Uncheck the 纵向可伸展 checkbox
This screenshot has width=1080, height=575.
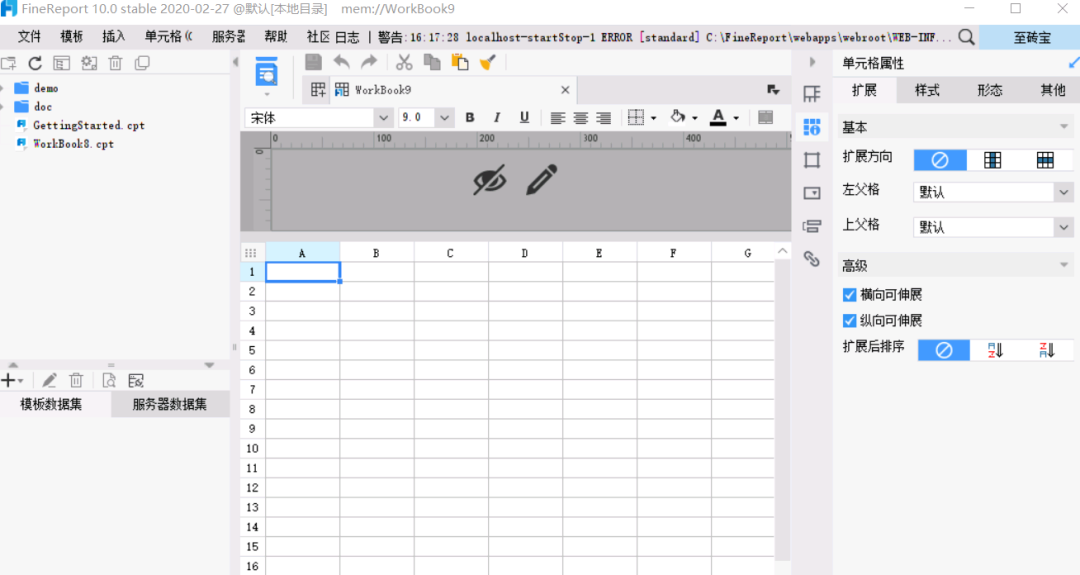click(x=849, y=321)
